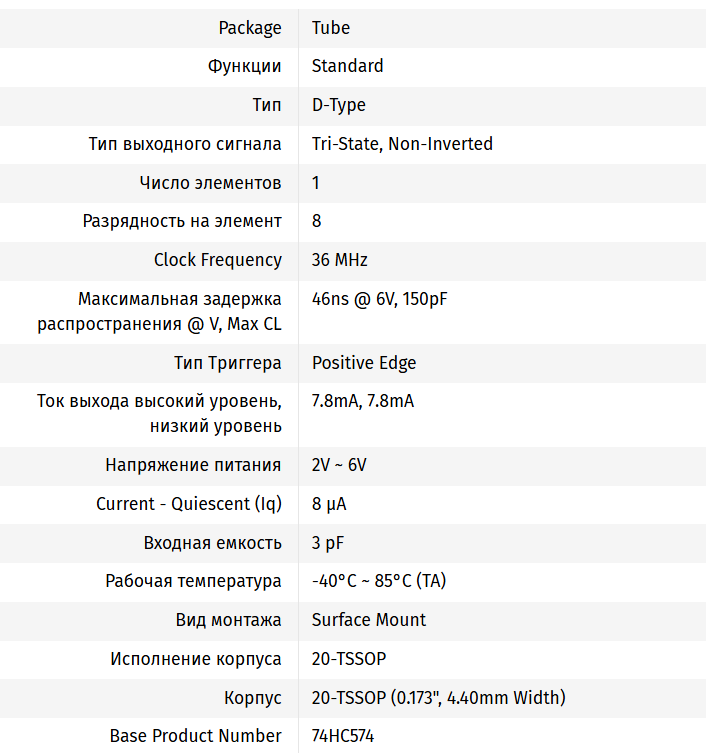The width and height of the screenshot is (706, 753).
Task: Select the 74HC574 base product number
Action: click(x=343, y=736)
